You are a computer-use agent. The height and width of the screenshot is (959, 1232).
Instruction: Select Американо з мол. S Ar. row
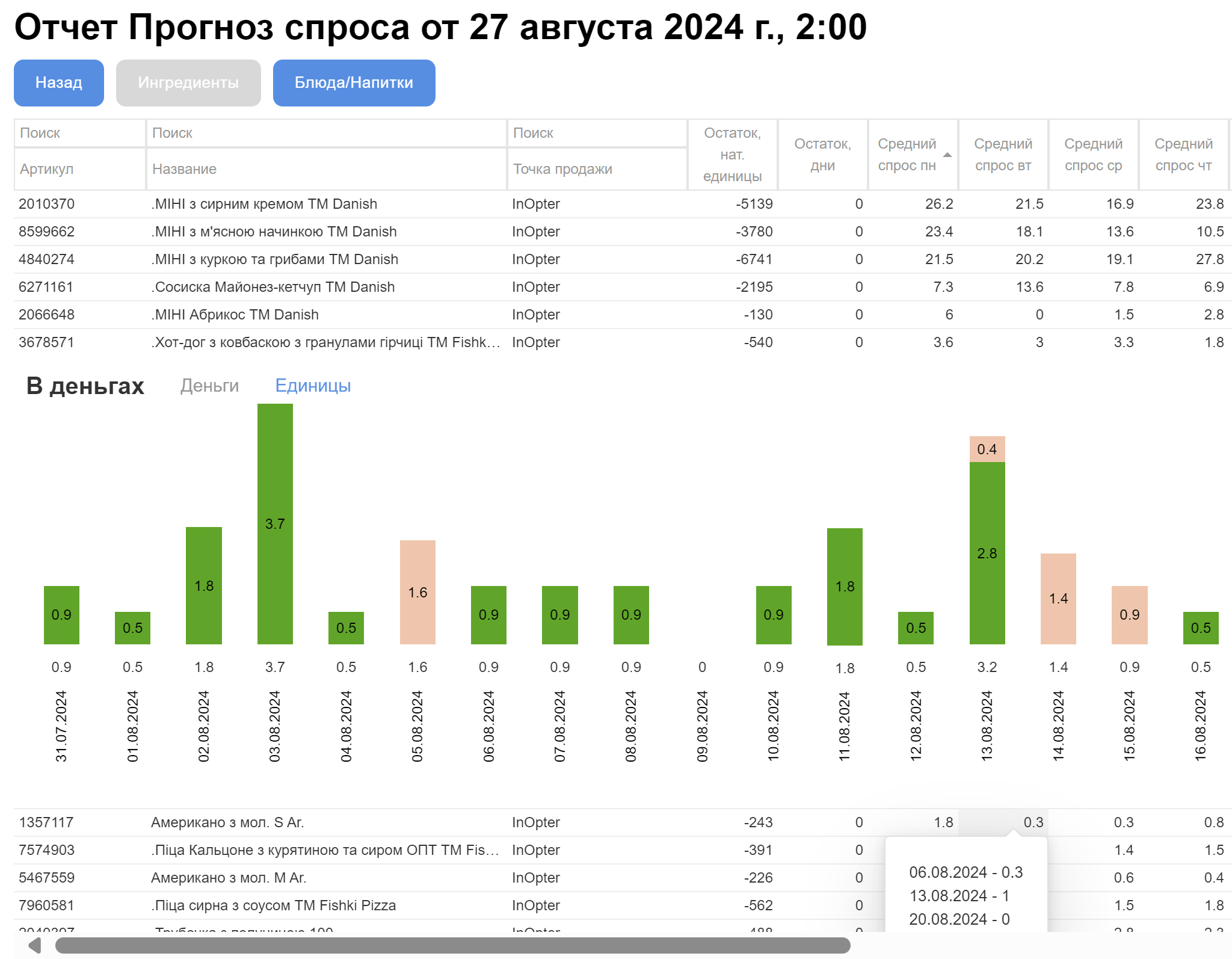[x=623, y=822]
